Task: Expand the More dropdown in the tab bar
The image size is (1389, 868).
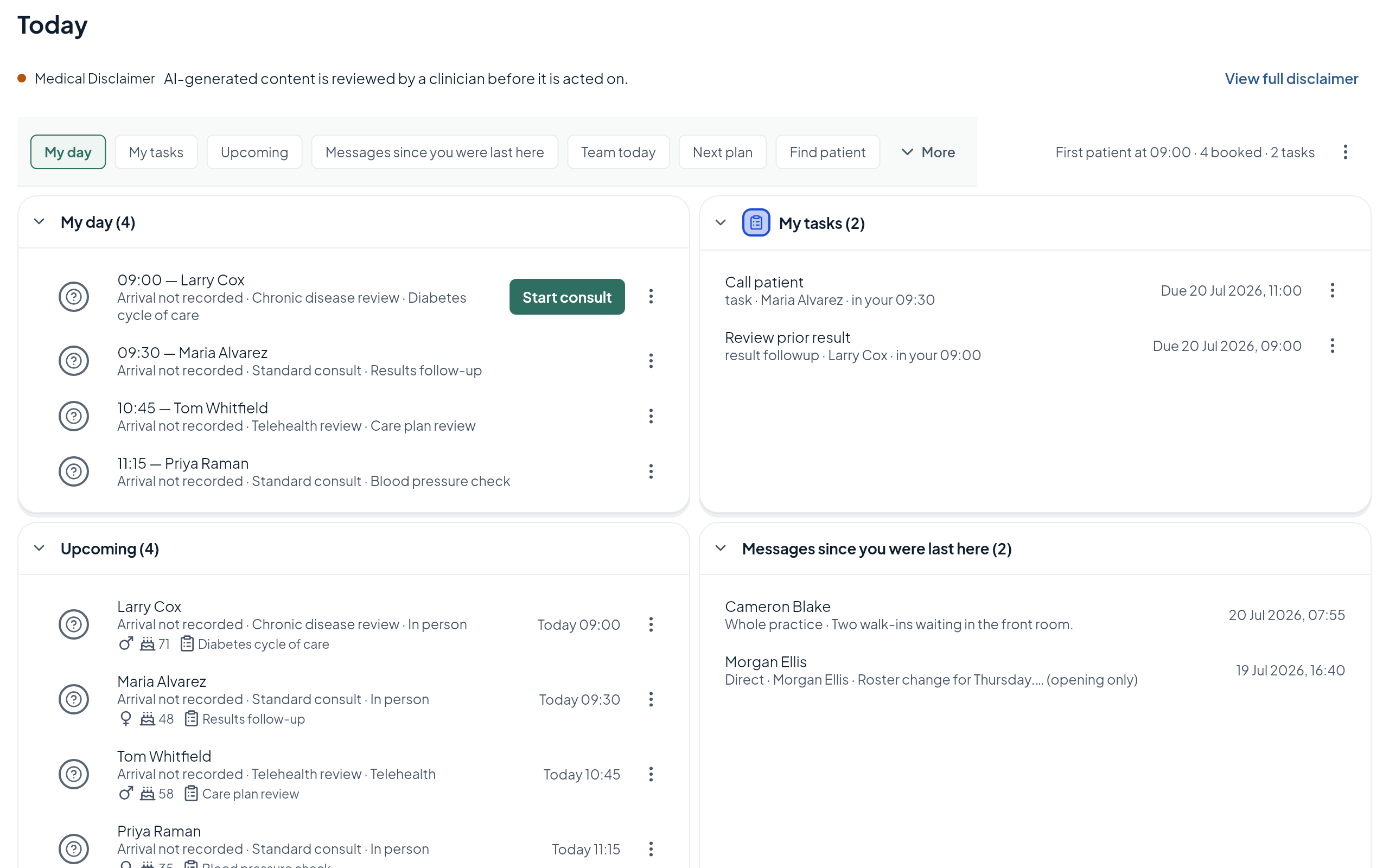Action: point(928,152)
